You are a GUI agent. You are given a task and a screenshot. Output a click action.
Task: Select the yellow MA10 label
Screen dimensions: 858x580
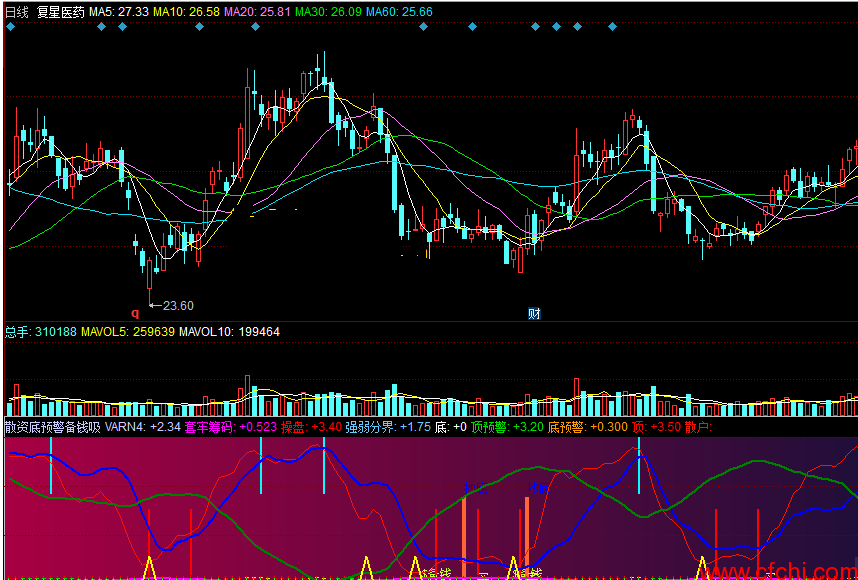point(185,11)
